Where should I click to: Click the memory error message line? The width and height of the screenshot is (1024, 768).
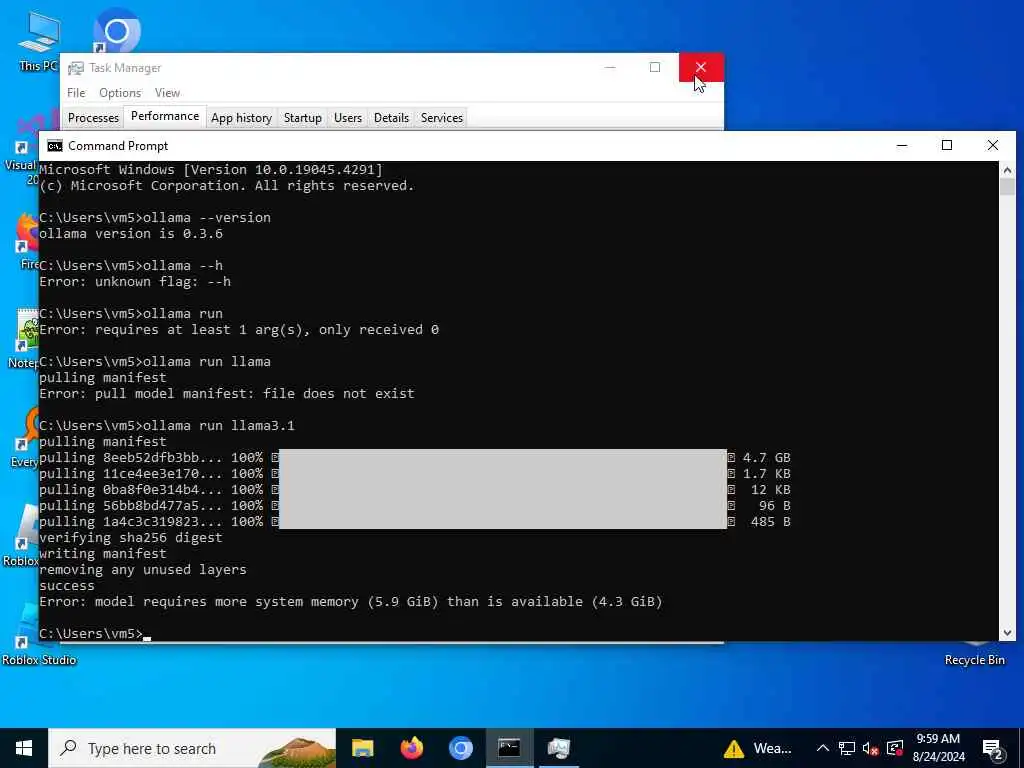[351, 601]
